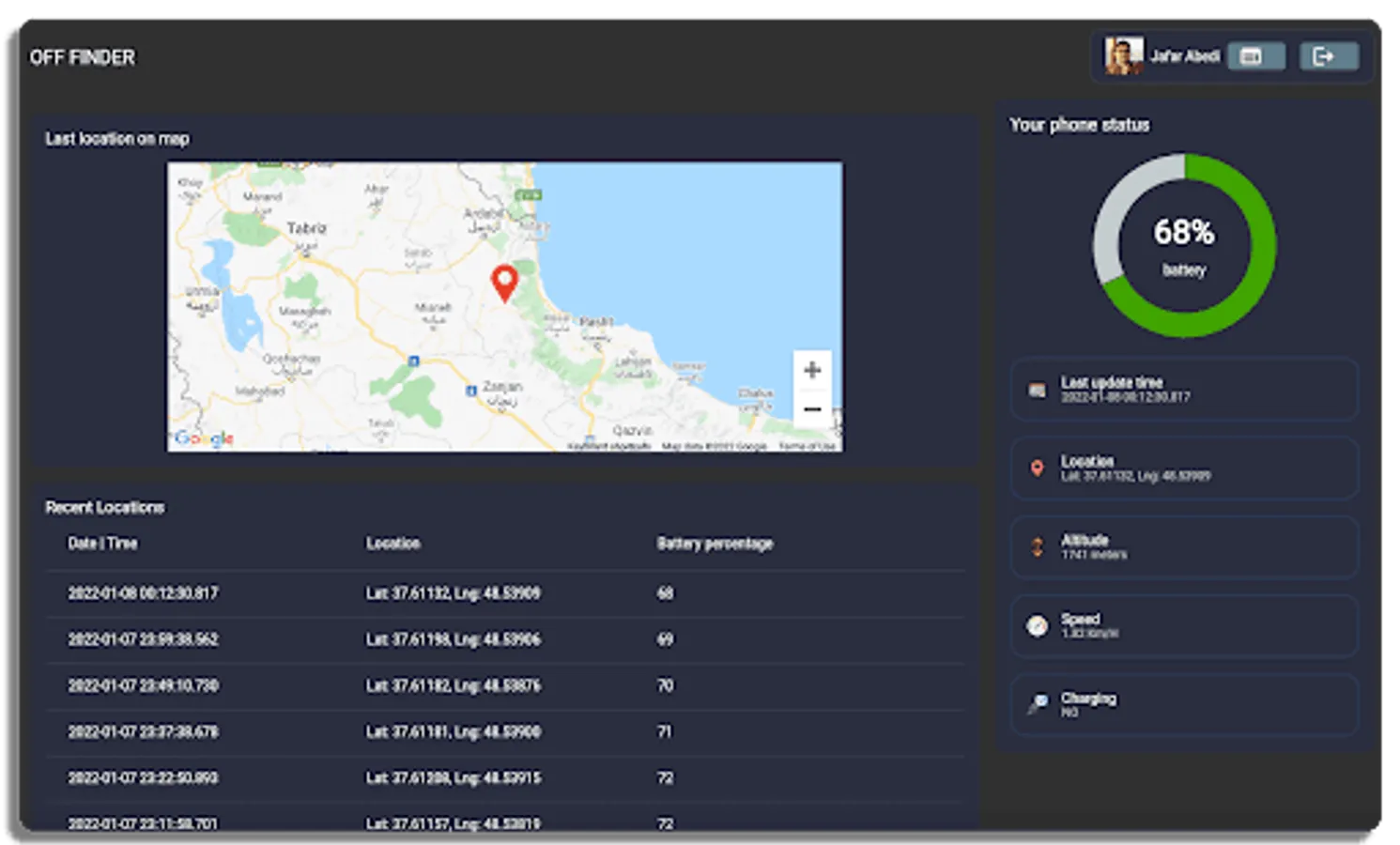
Task: Click the Last location on map heading
Action: click(116, 139)
